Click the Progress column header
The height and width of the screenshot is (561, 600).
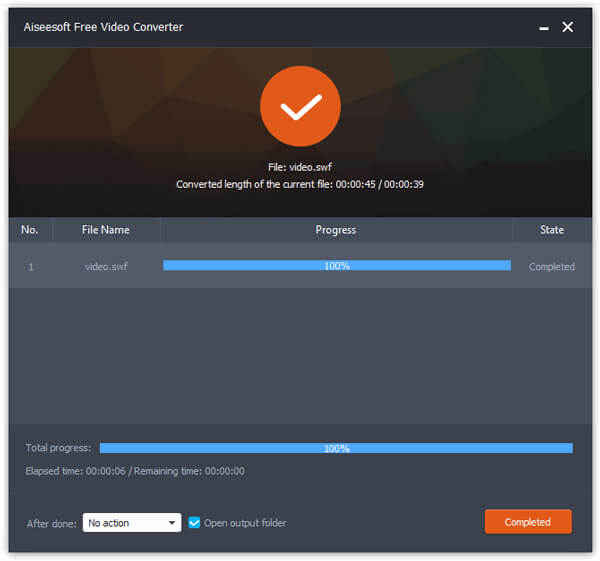[x=336, y=230]
